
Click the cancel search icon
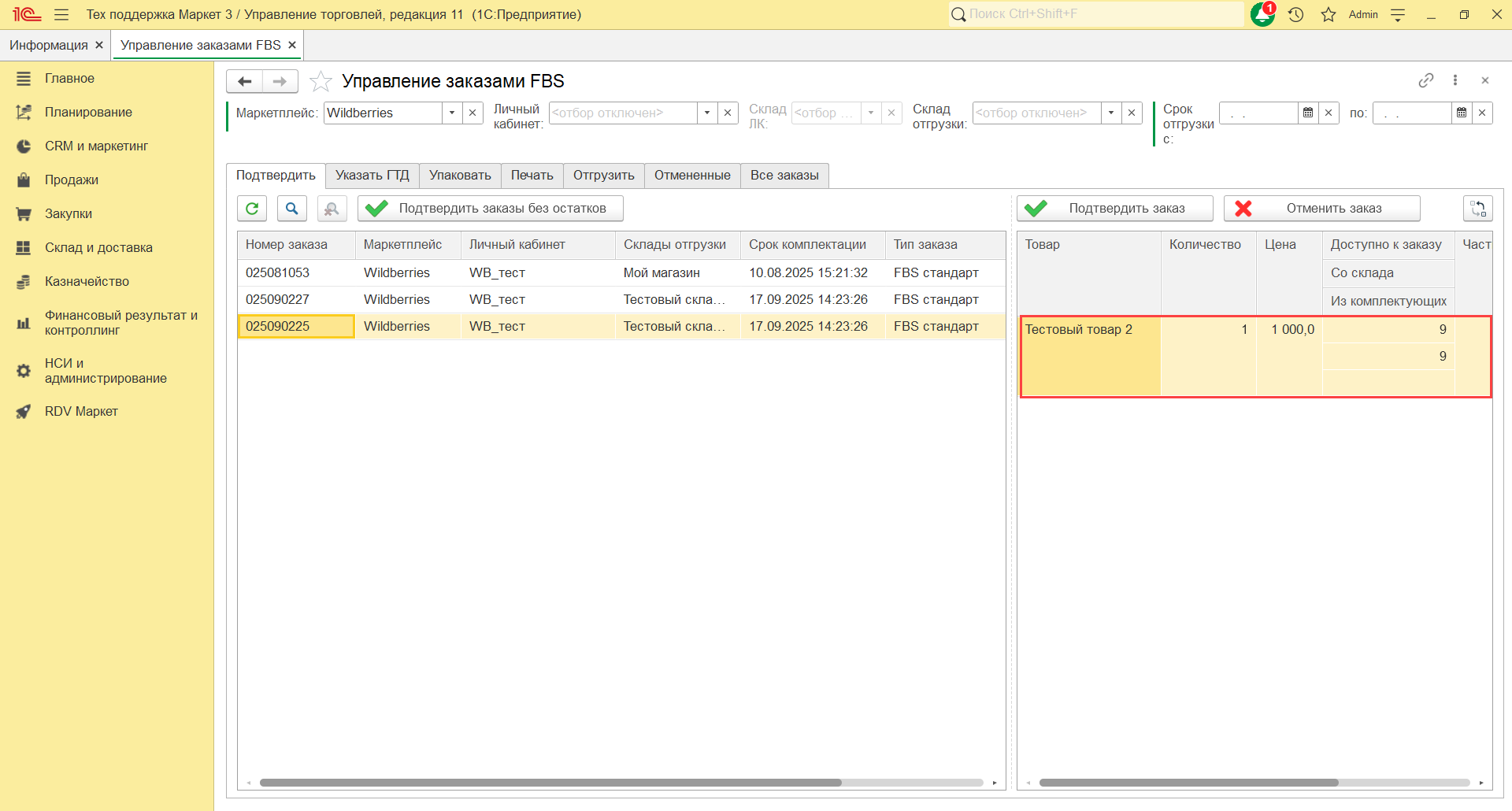click(332, 209)
